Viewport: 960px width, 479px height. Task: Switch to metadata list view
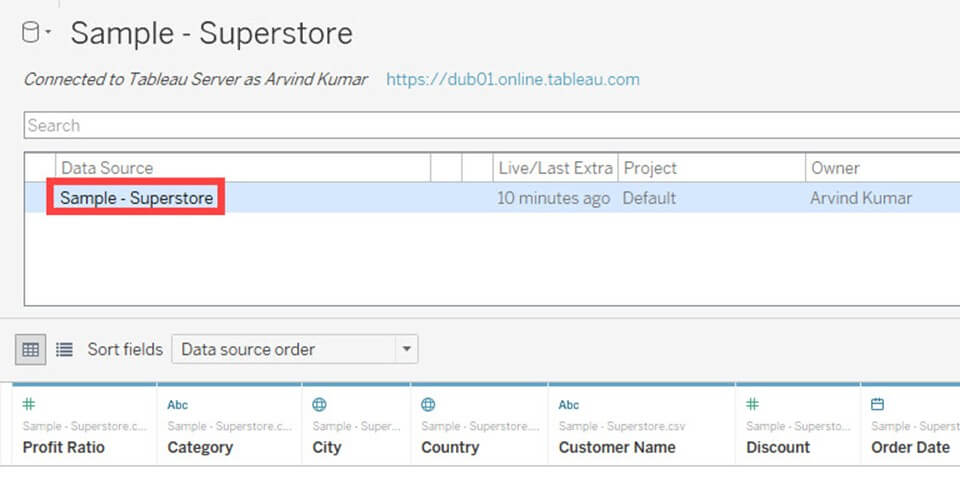pyautogui.click(x=64, y=349)
